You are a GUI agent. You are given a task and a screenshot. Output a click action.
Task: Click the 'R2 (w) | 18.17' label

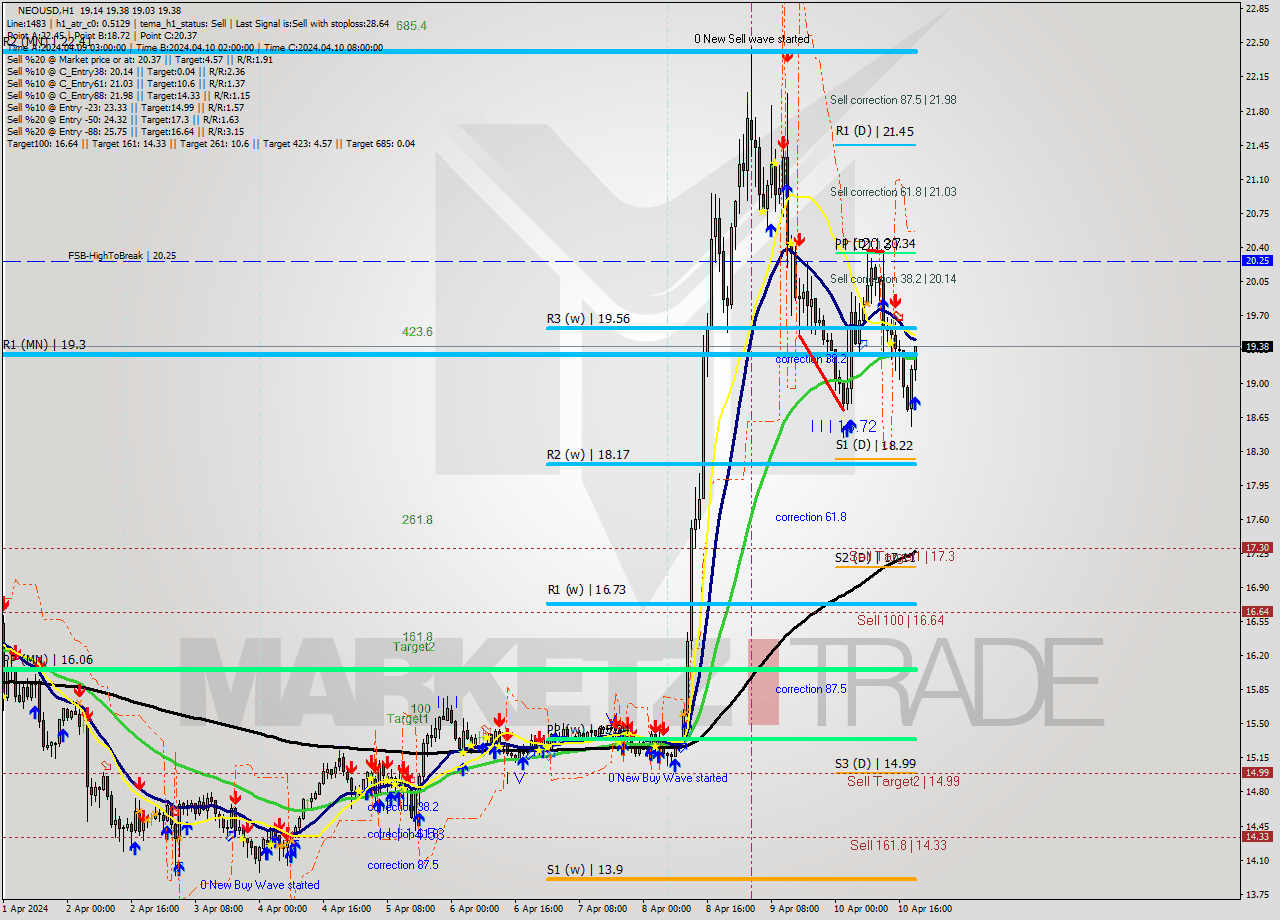(588, 454)
